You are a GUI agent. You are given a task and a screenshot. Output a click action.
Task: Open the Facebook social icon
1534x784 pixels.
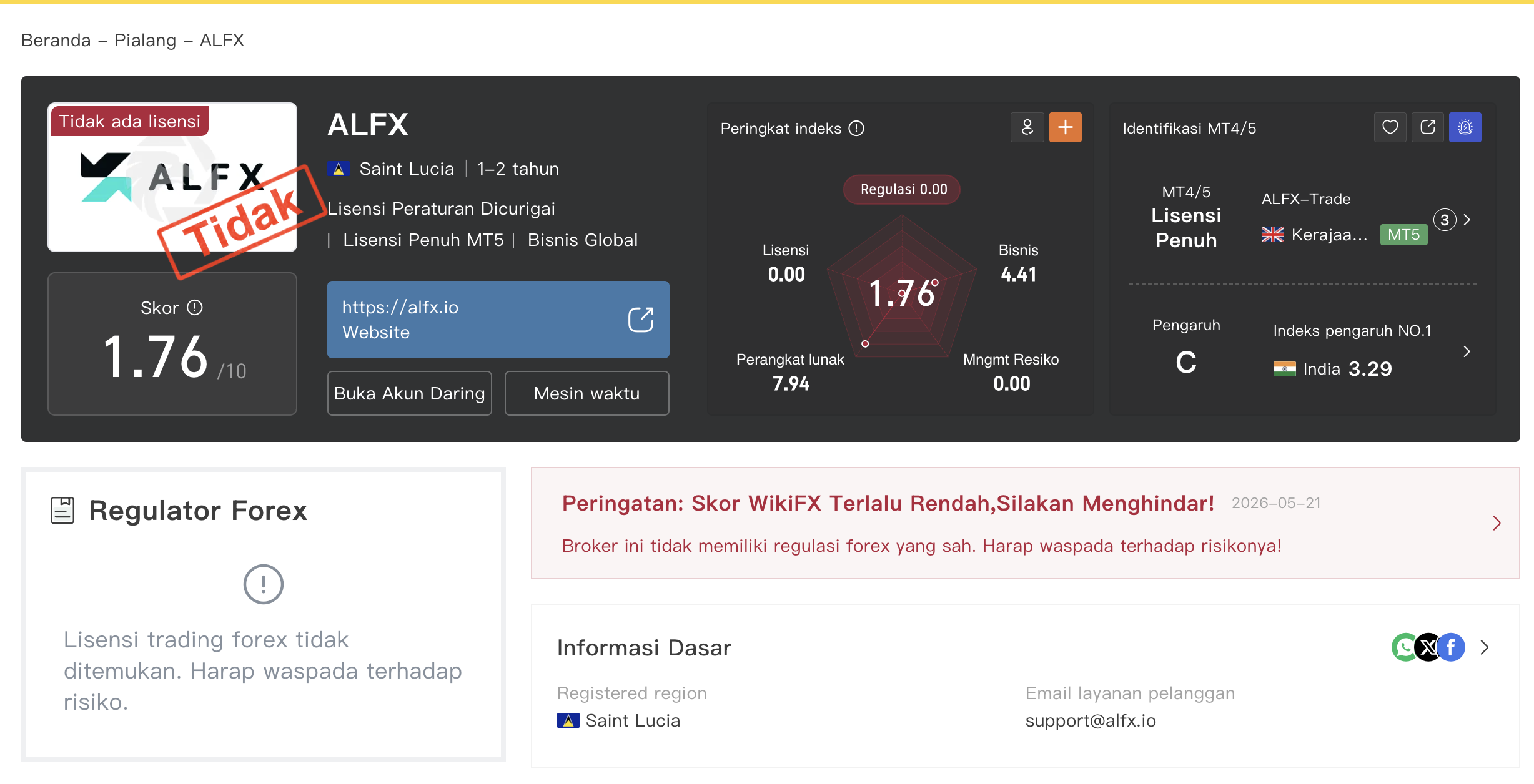(x=1451, y=647)
